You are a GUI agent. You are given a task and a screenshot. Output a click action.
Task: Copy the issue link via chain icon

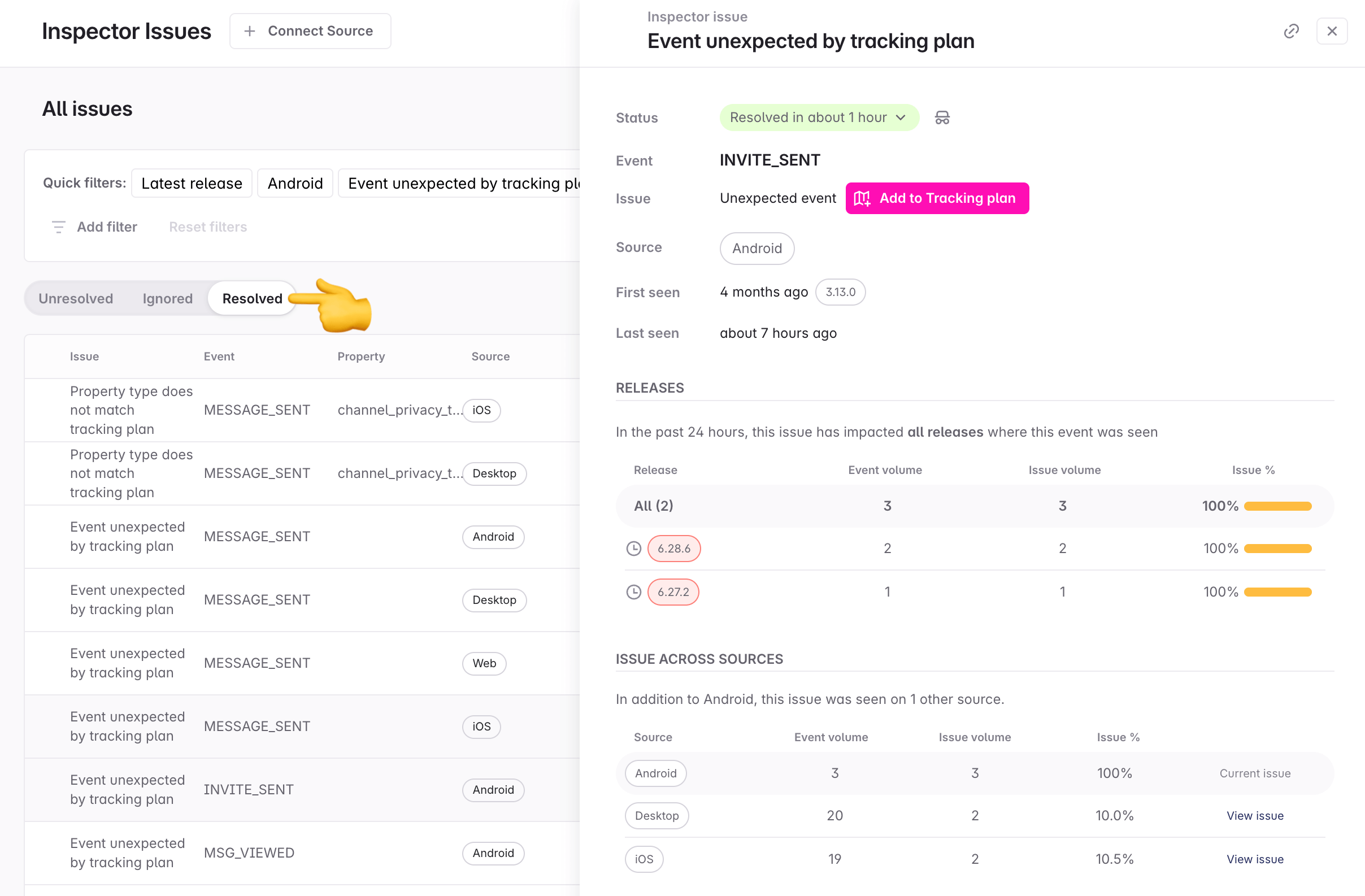[1291, 31]
